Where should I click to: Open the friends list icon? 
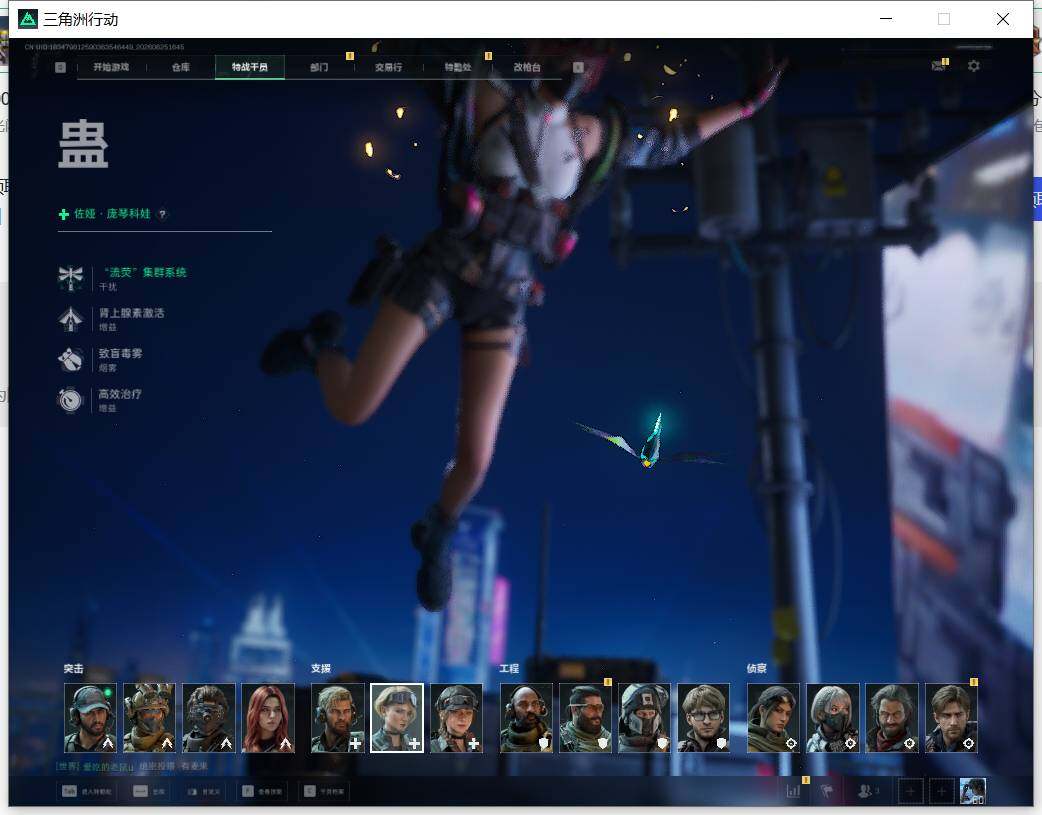click(x=867, y=791)
